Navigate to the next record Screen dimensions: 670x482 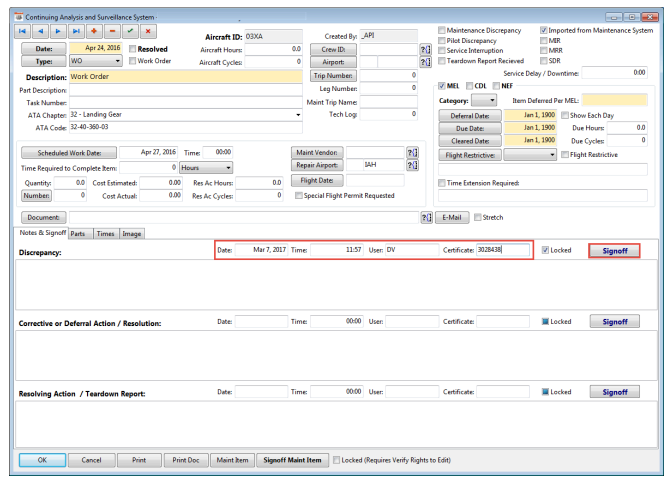tap(60, 32)
